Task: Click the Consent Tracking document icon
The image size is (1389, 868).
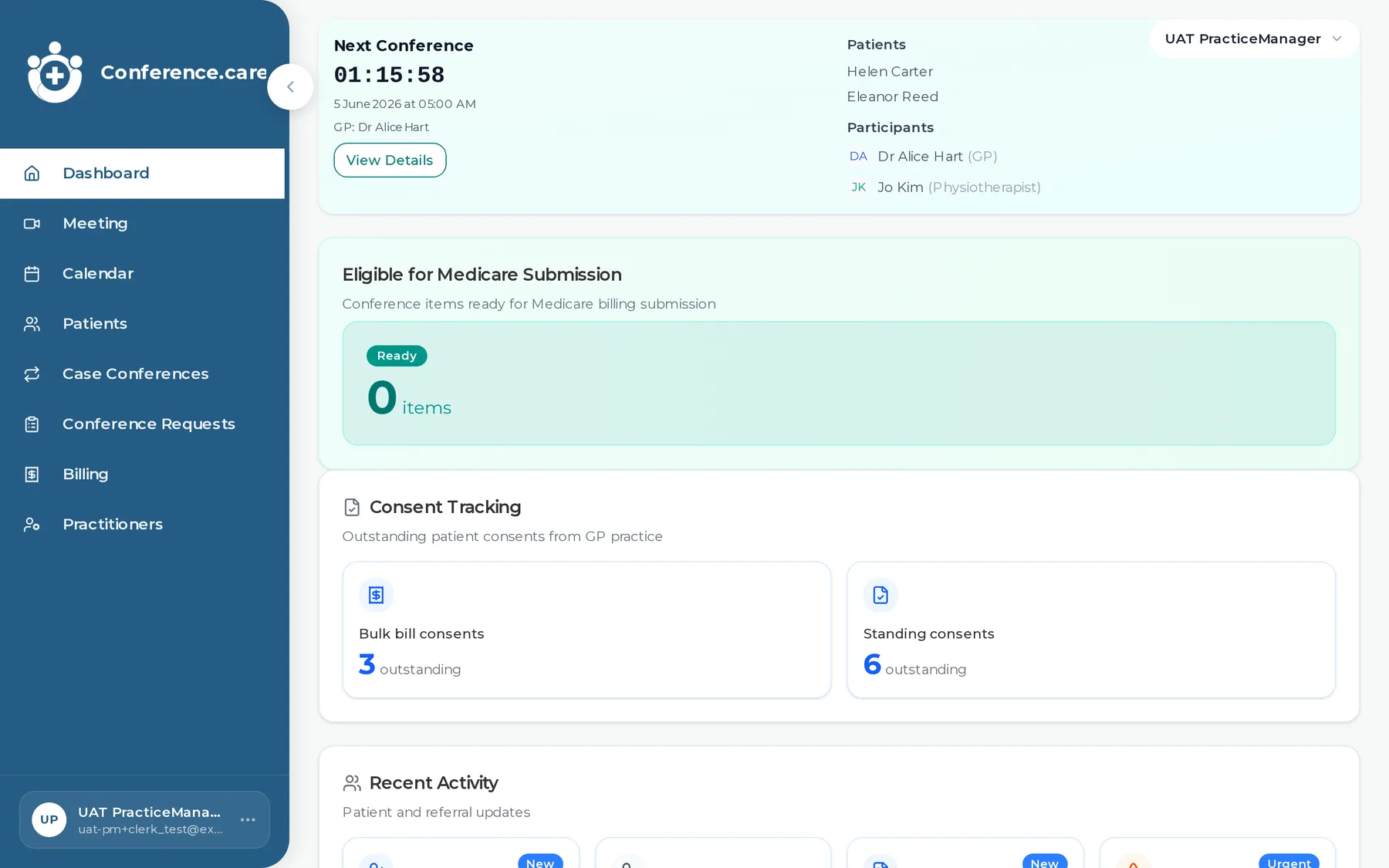Action: pos(352,507)
